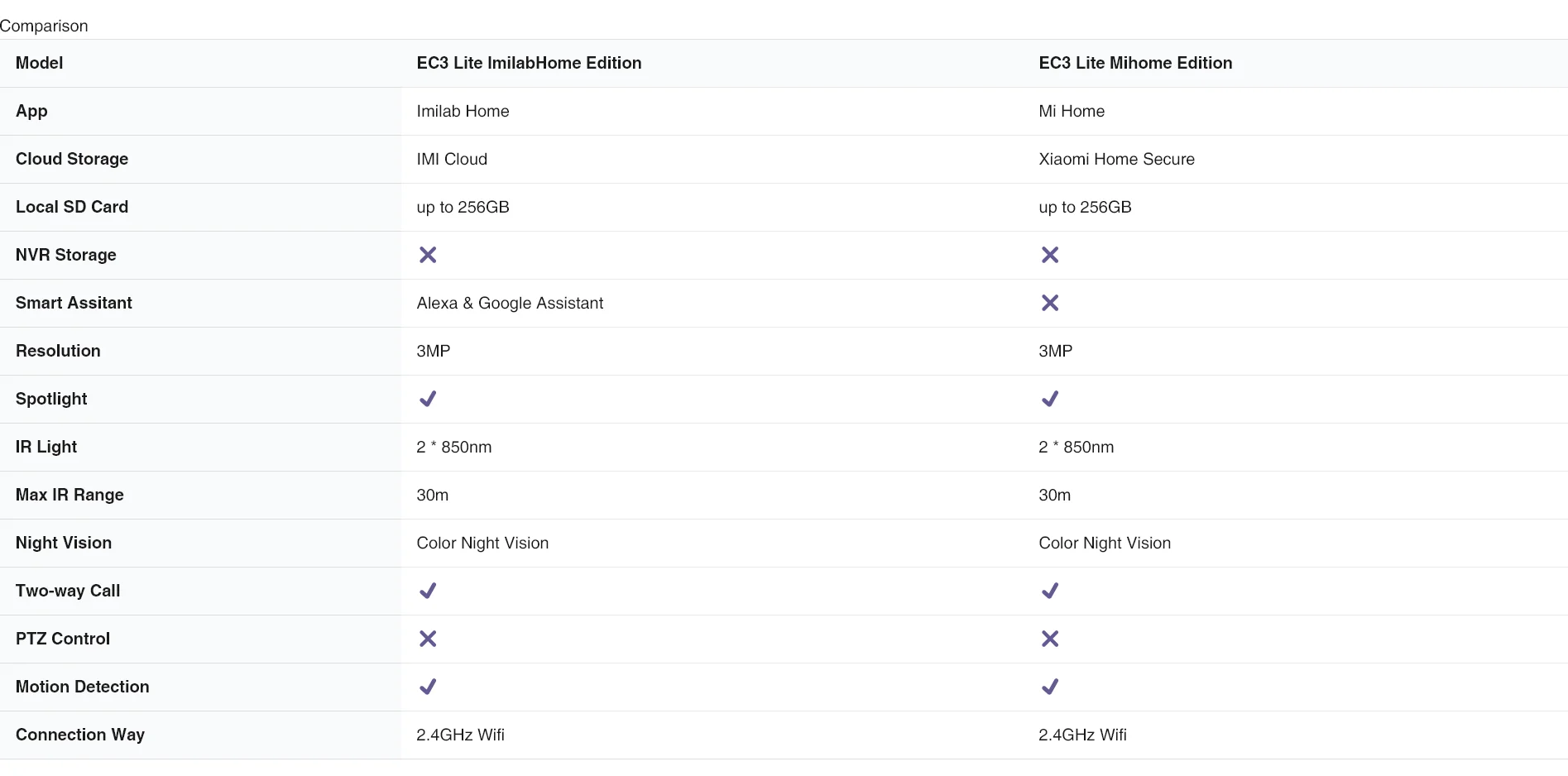Click the Two-way Call checkmark under ImilabHome Edition
The width and height of the screenshot is (1568, 776).
pyautogui.click(x=428, y=591)
